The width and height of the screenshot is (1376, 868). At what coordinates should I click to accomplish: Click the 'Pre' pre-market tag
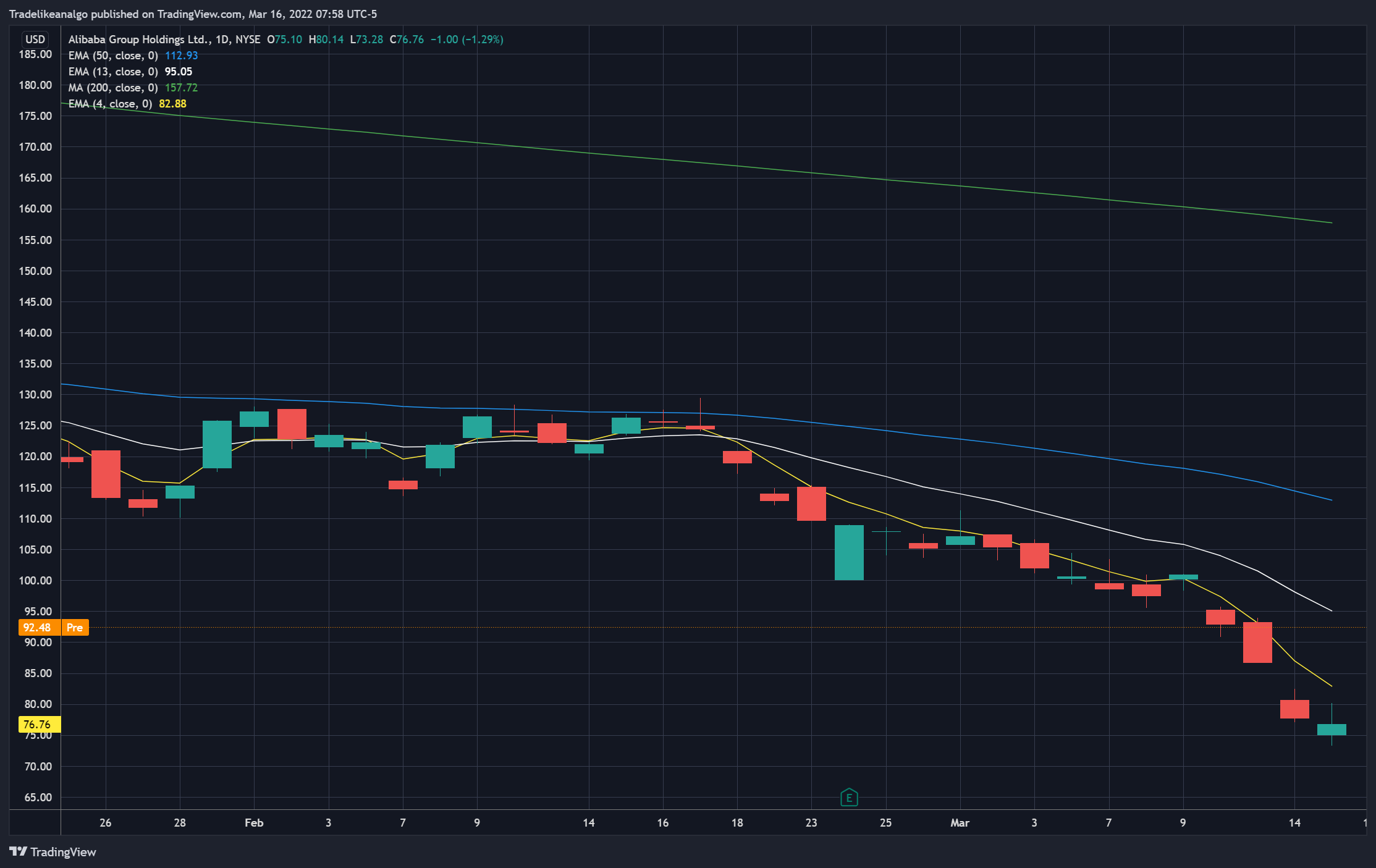pyautogui.click(x=75, y=628)
